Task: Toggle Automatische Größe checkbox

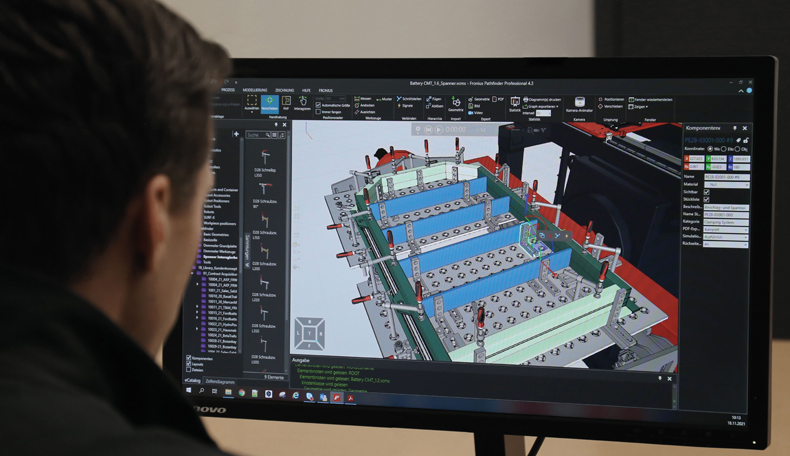Action: click(x=318, y=105)
